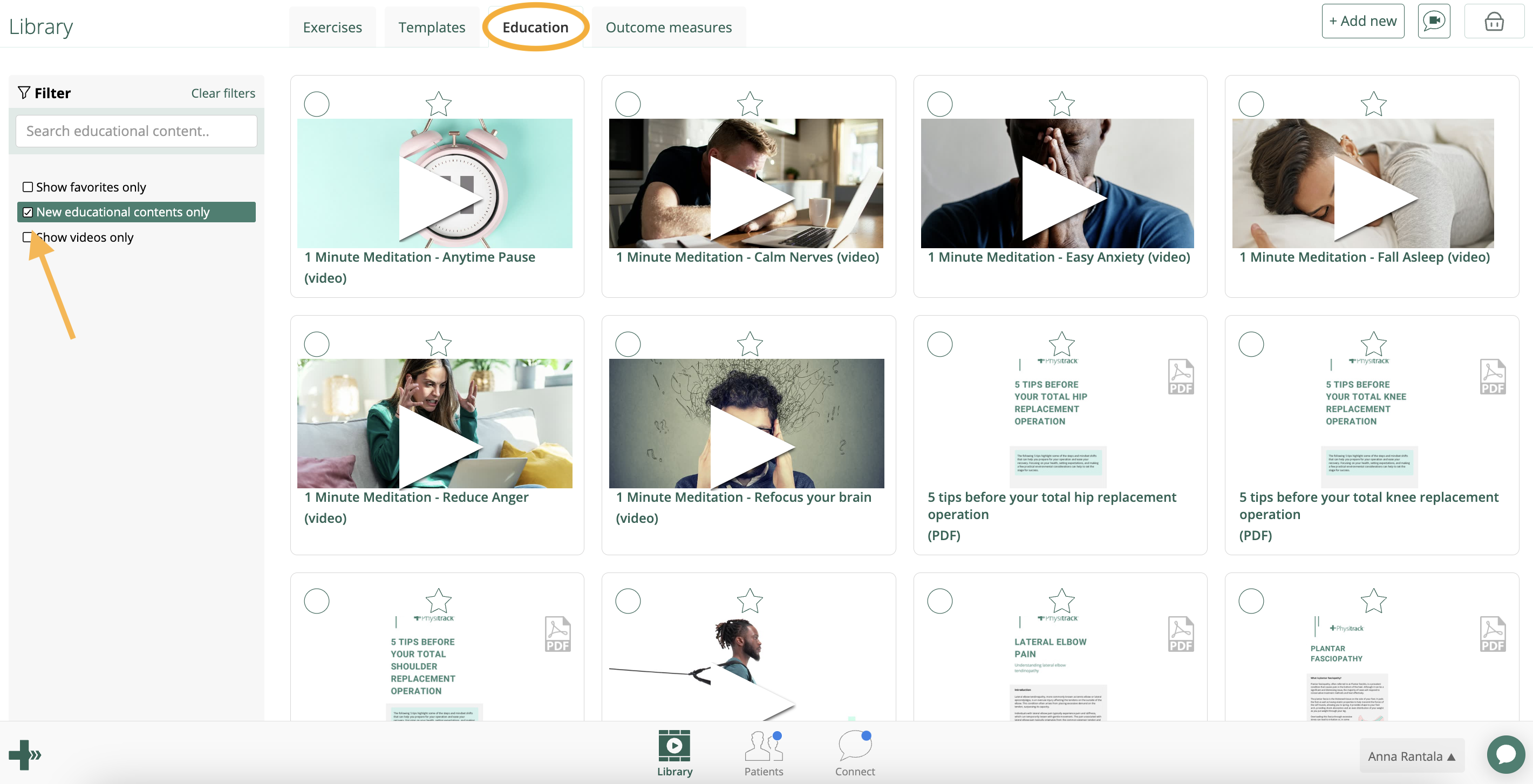Play the Reduce Anger video thumbnail

tap(434, 423)
